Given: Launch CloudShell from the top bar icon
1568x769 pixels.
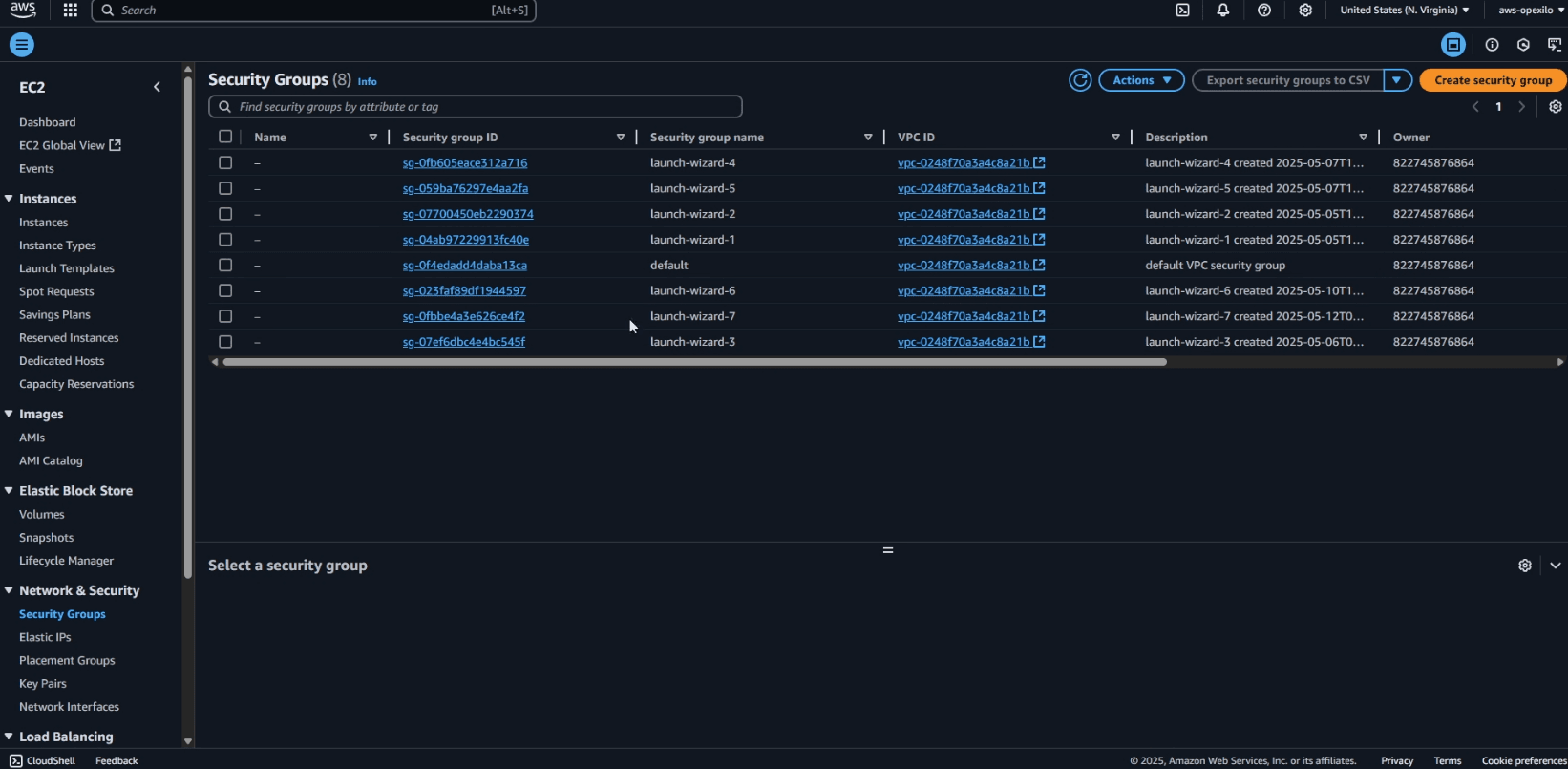Looking at the screenshot, I should pyautogui.click(x=1182, y=11).
